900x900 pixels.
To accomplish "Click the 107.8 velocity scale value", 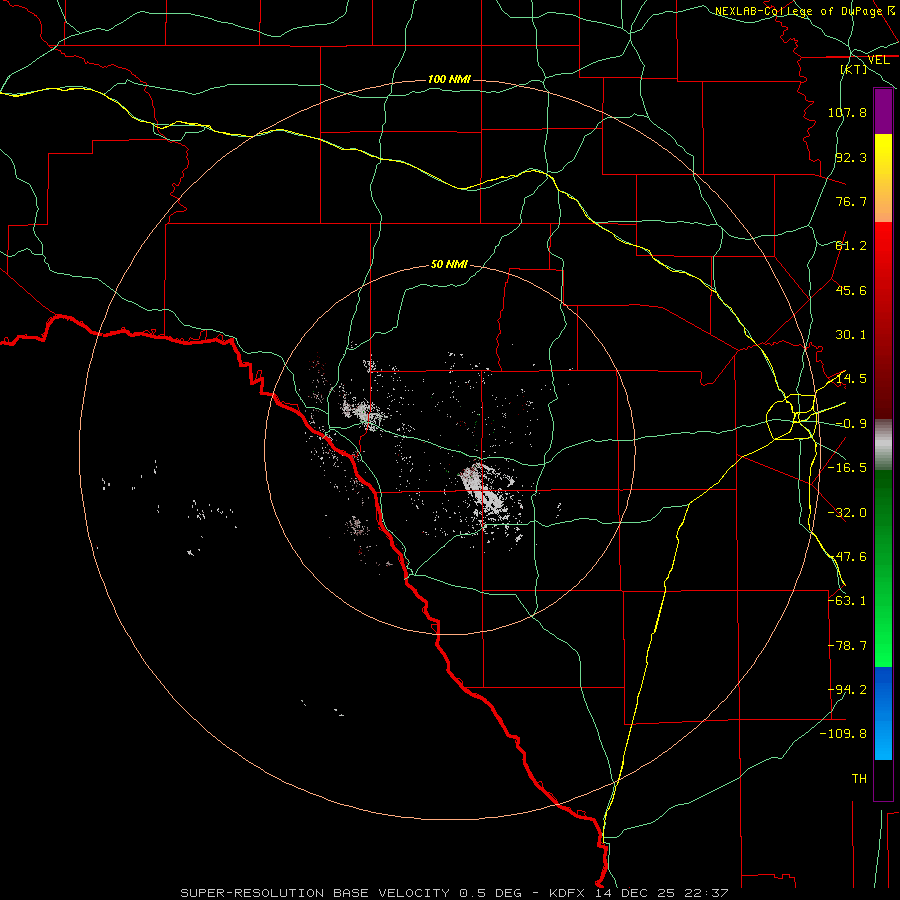I will click(x=847, y=112).
